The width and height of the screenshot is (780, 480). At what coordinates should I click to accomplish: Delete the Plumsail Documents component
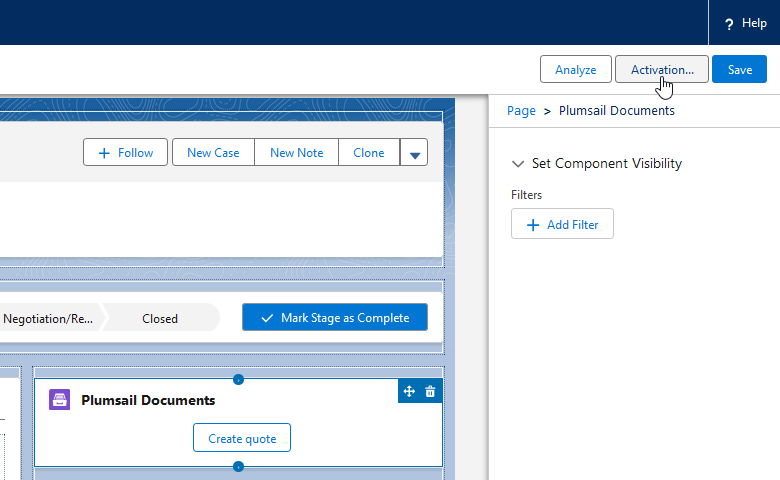coord(430,391)
